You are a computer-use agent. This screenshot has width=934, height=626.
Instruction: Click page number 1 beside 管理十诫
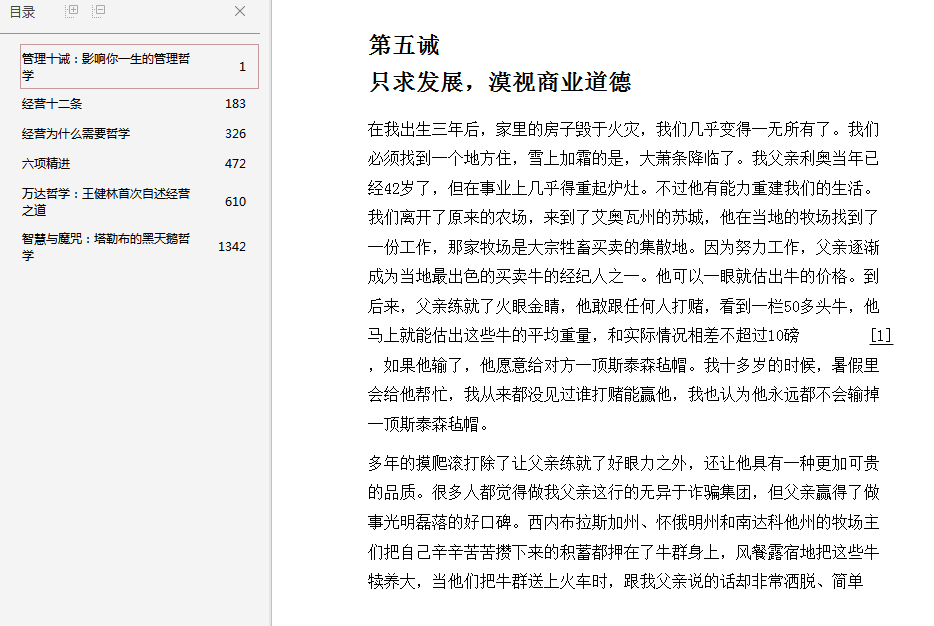[242, 67]
